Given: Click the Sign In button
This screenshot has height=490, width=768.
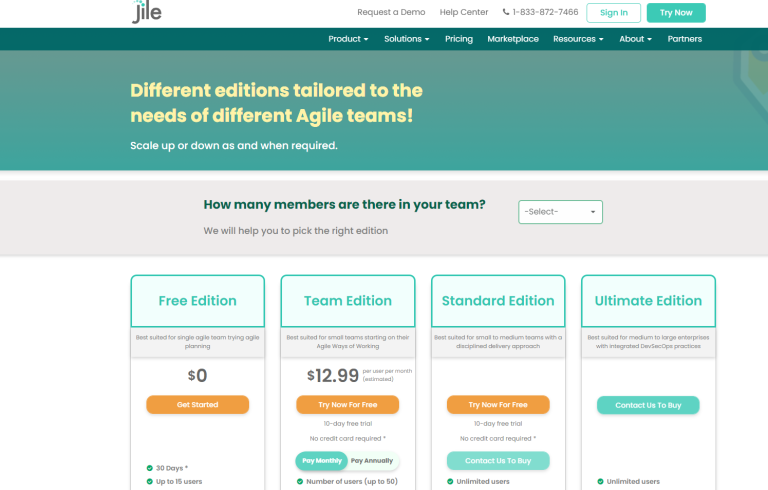Looking at the screenshot, I should pos(613,13).
